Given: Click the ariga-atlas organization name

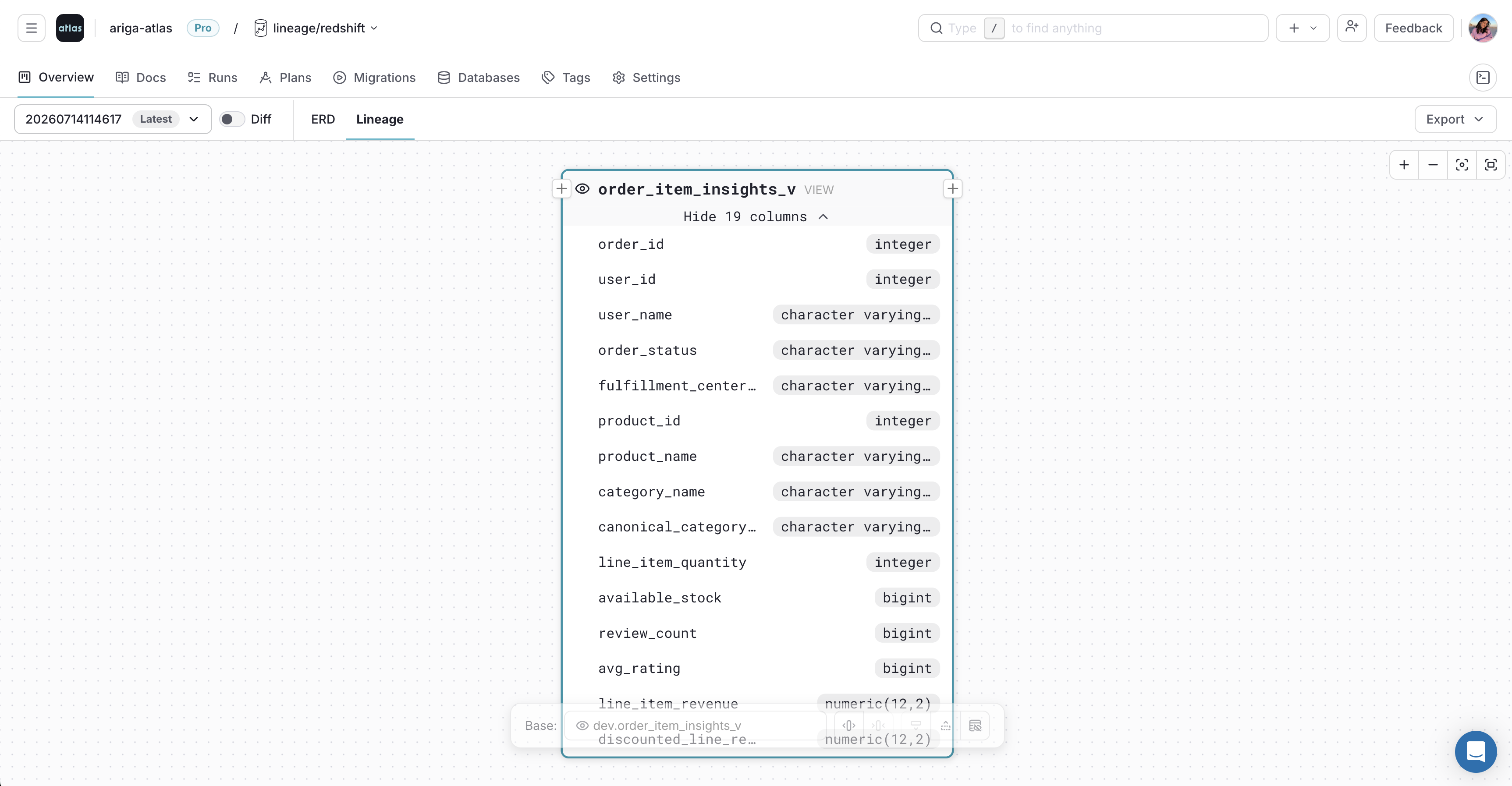Looking at the screenshot, I should pos(141,28).
